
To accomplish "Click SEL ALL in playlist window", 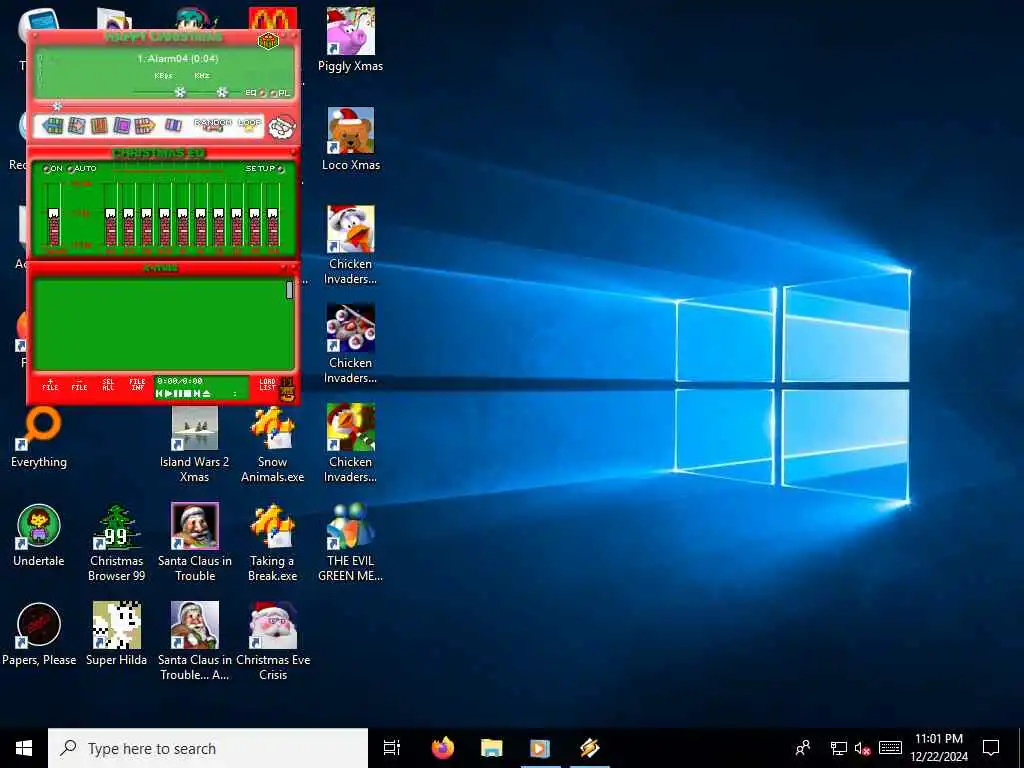I will click(108, 385).
